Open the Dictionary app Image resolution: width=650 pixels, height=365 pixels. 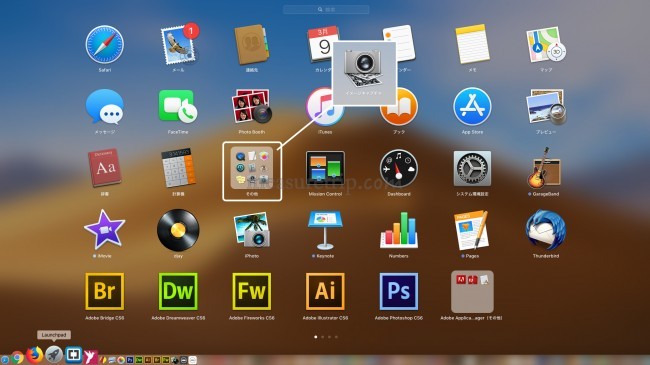pos(104,168)
